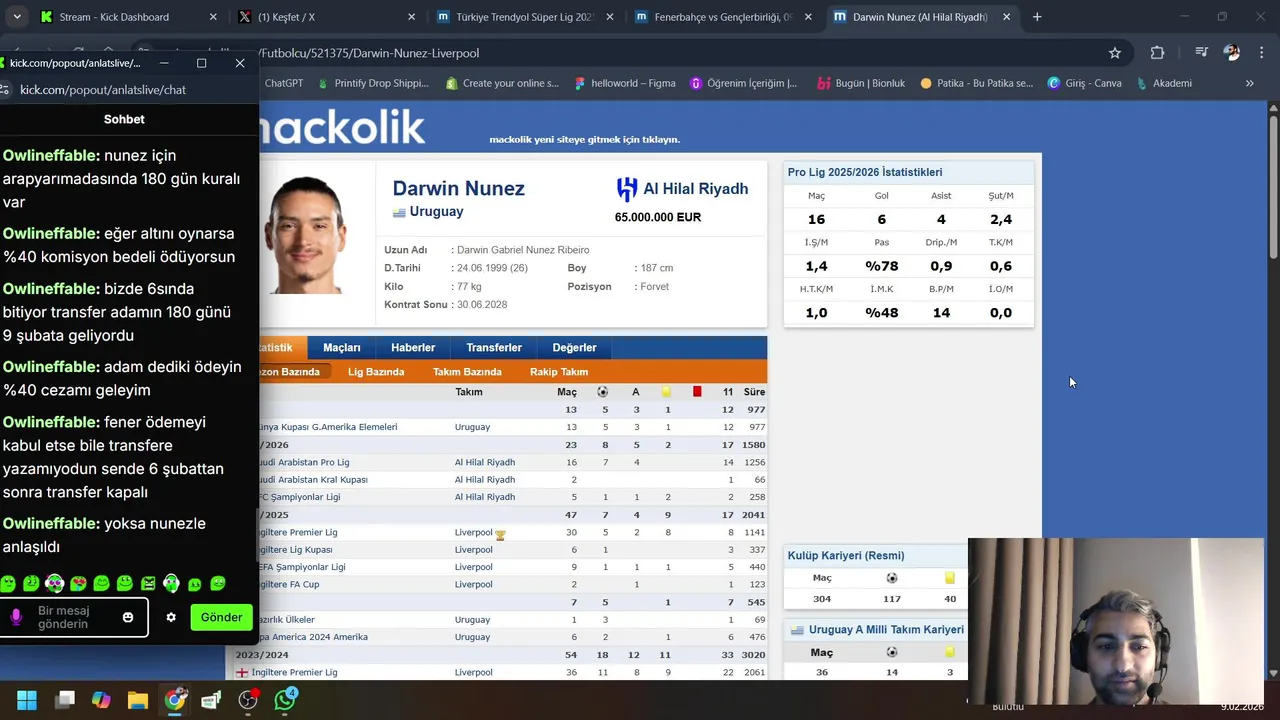
Task: Open the tab search dropdown arrow
Action: [x=17, y=17]
